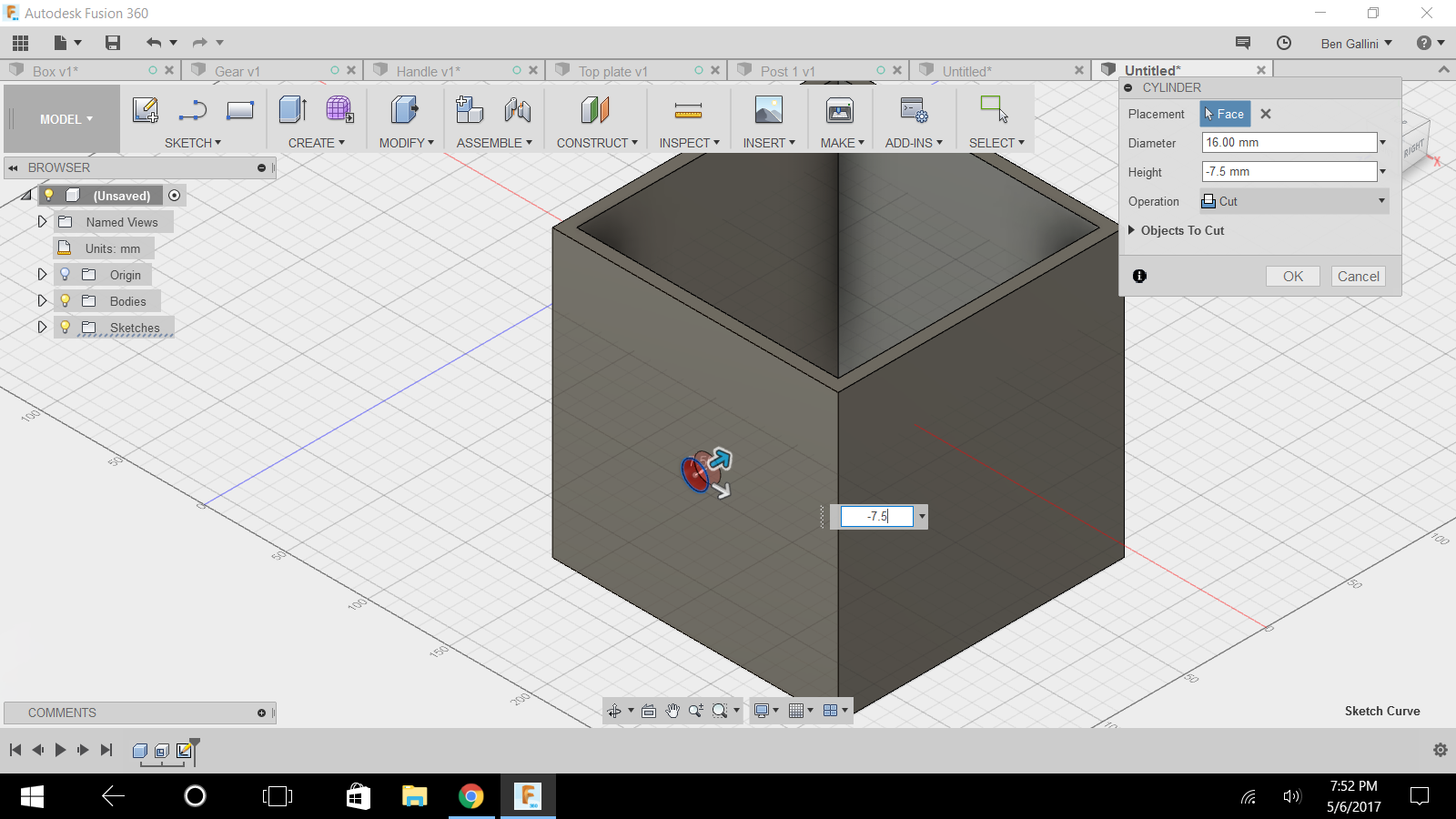The width and height of the screenshot is (1456, 819).
Task: Toggle visibility bulb for Origin folder
Action: 65,274
